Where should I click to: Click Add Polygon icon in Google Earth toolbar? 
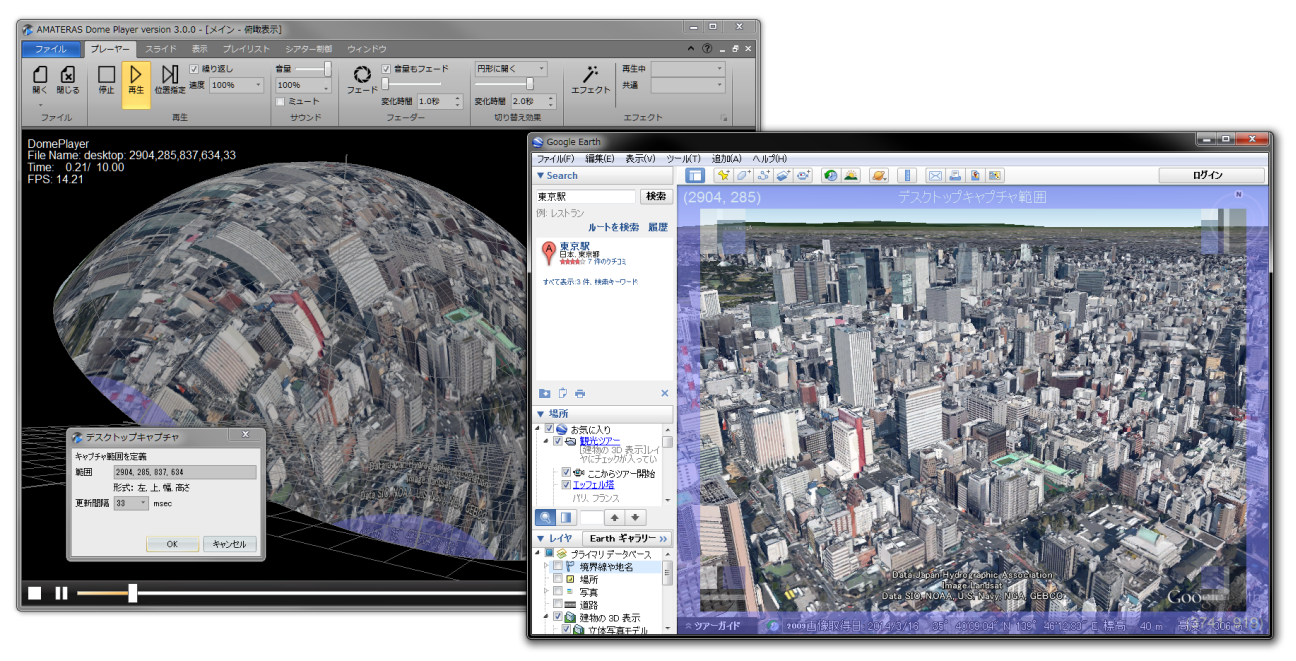pos(743,175)
